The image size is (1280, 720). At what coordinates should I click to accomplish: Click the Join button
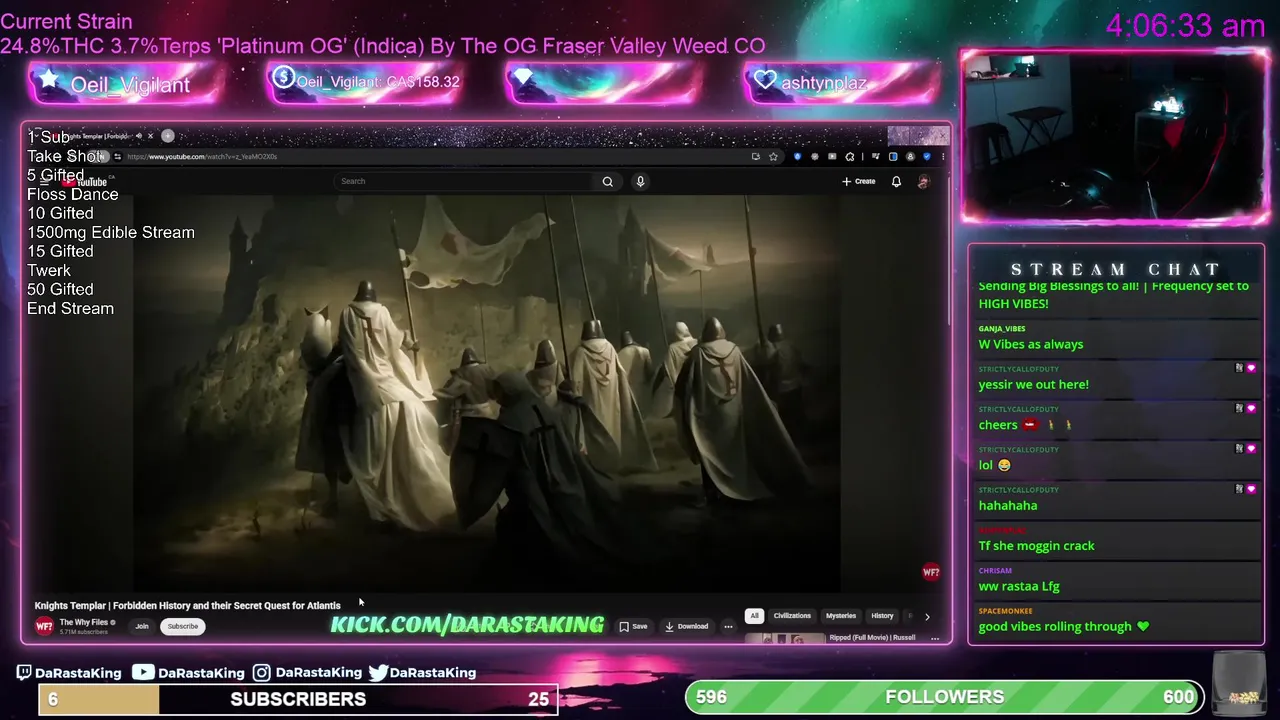142,626
